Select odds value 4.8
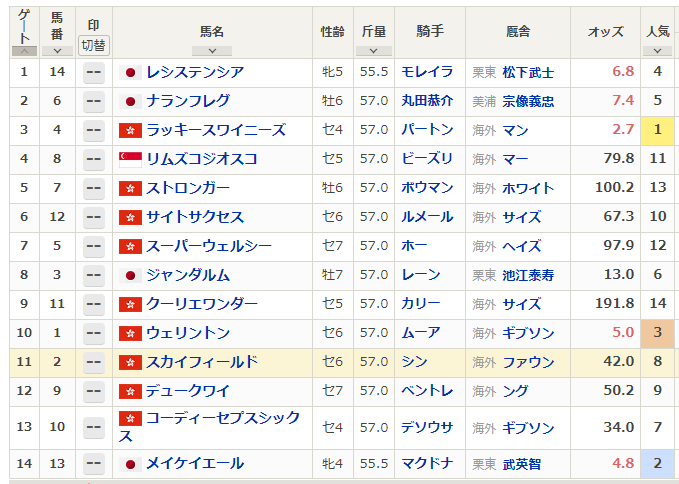Image resolution: width=679 pixels, height=484 pixels. coord(623,463)
